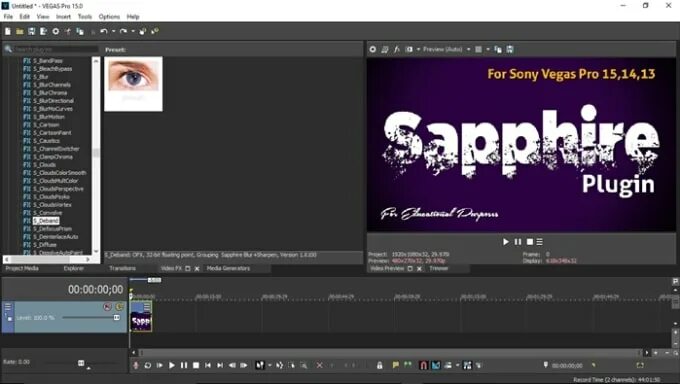The width and height of the screenshot is (680, 384).
Task: Switch to the Project Media tab
Action: coord(22,268)
